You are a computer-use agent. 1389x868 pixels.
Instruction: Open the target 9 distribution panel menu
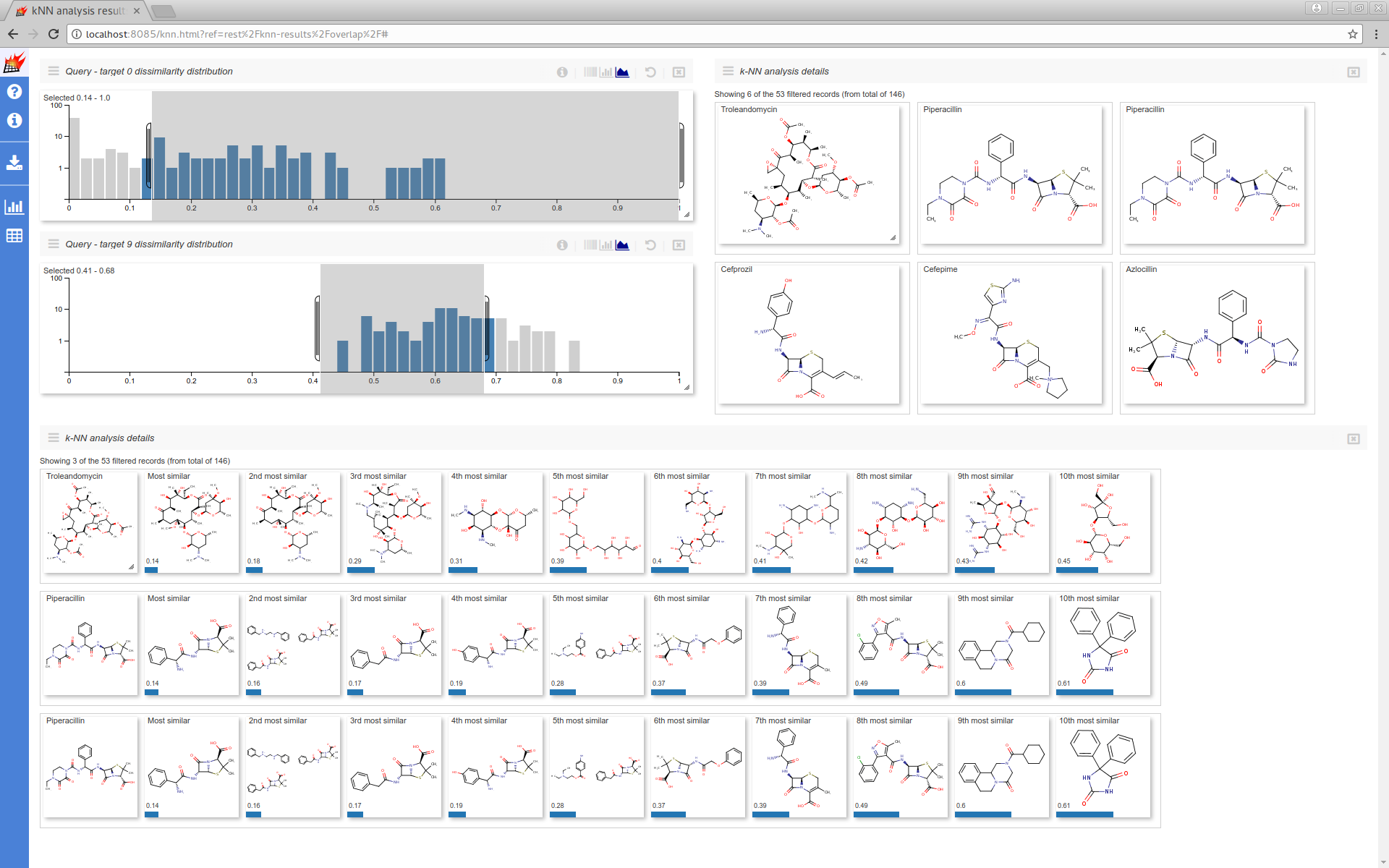54,244
